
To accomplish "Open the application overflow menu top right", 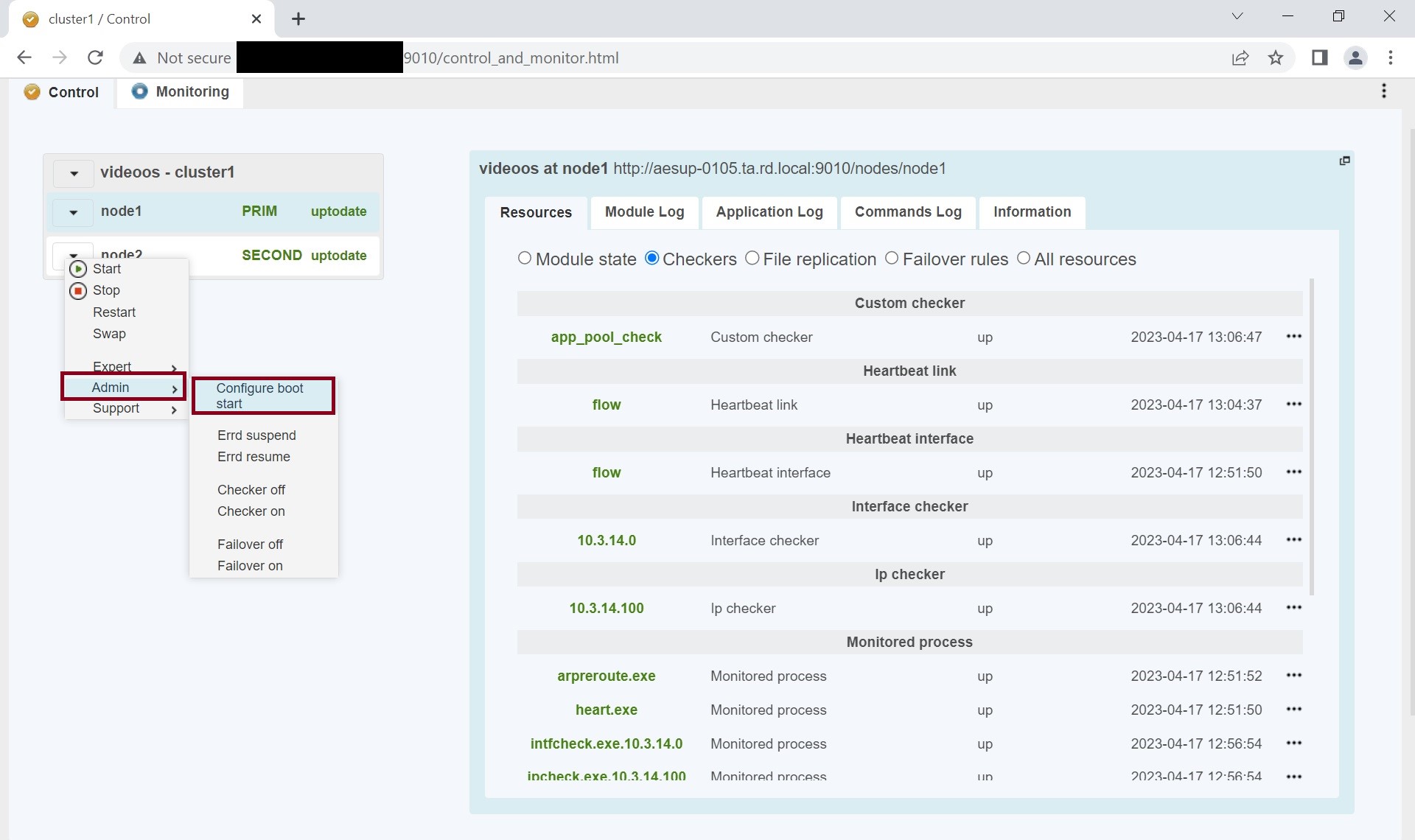I will tap(1384, 91).
